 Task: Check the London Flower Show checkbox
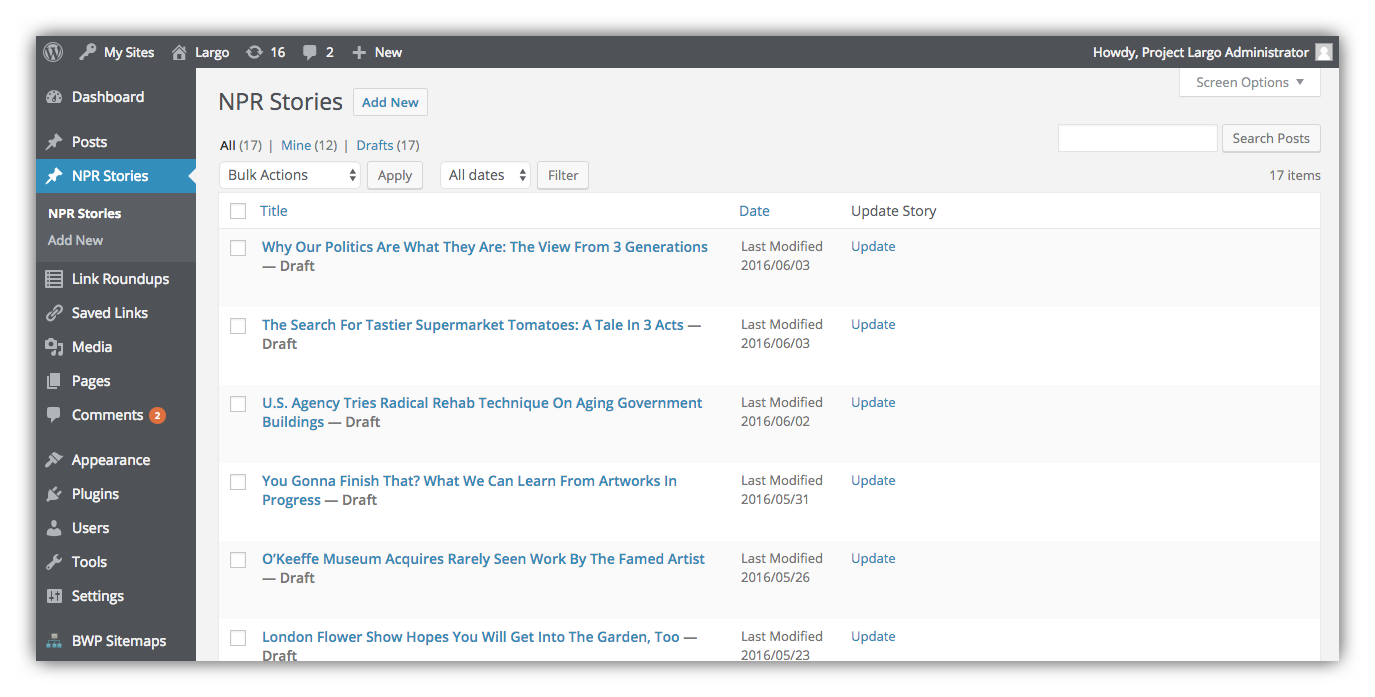238,638
